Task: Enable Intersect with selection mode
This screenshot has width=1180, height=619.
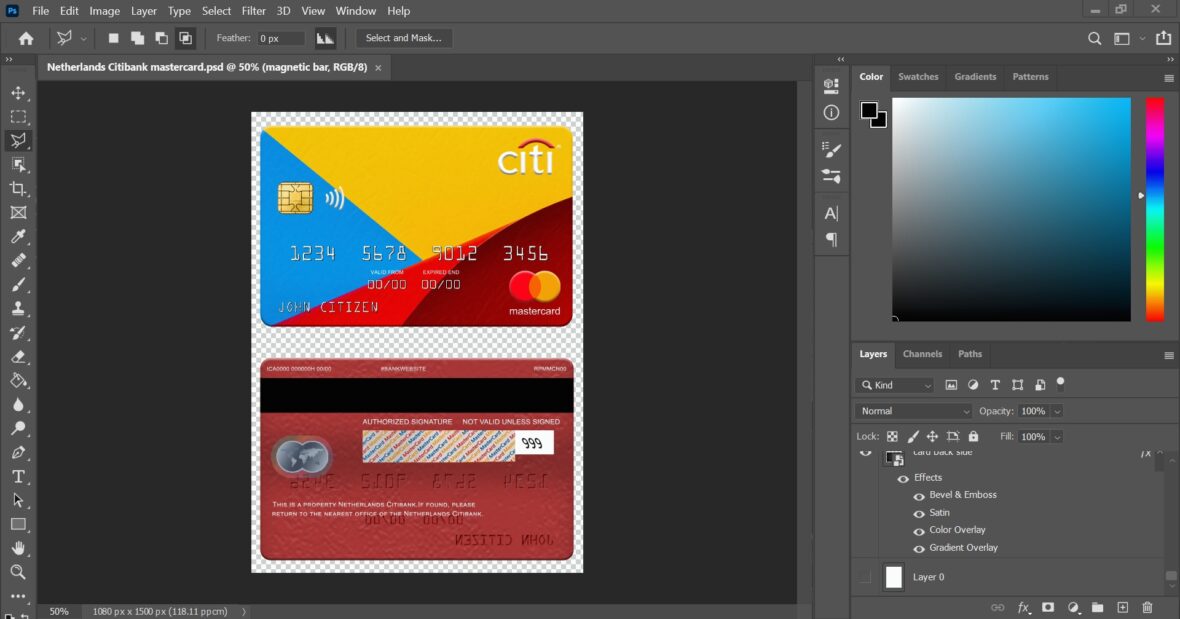Action: pyautogui.click(x=185, y=38)
